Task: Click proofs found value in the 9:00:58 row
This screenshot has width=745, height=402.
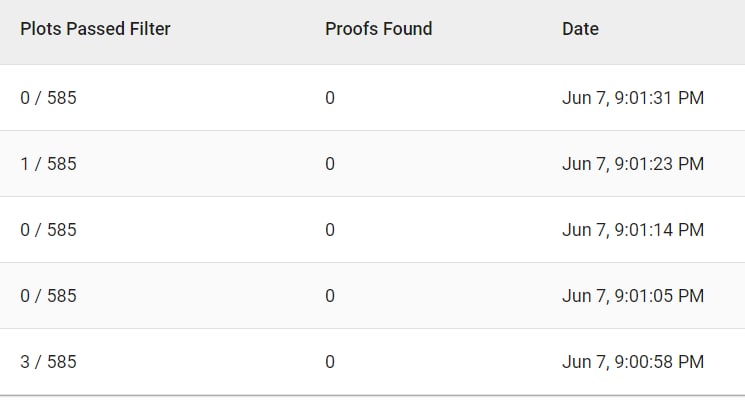Action: [330, 362]
